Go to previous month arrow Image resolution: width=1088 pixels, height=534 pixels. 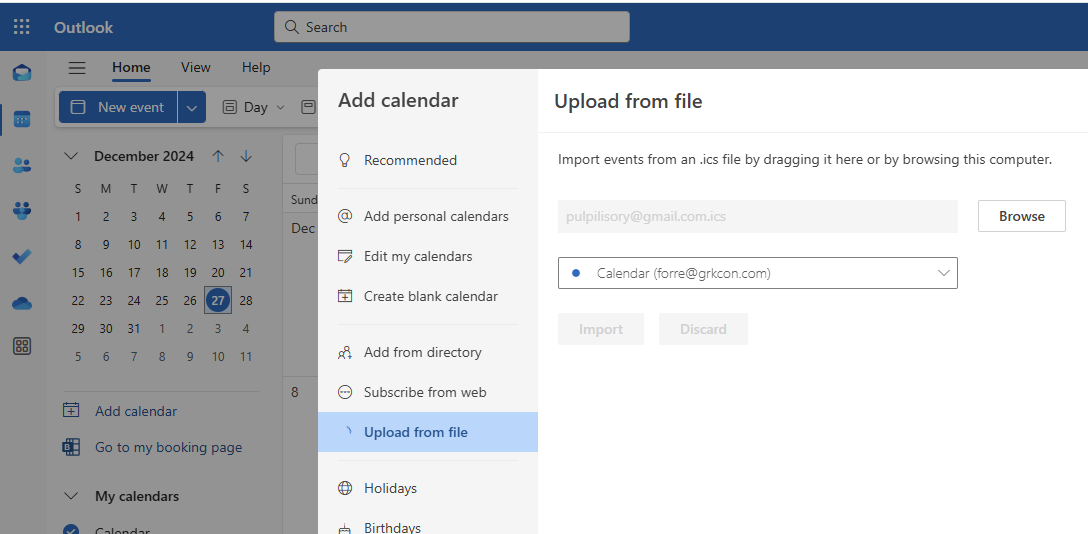[218, 156]
